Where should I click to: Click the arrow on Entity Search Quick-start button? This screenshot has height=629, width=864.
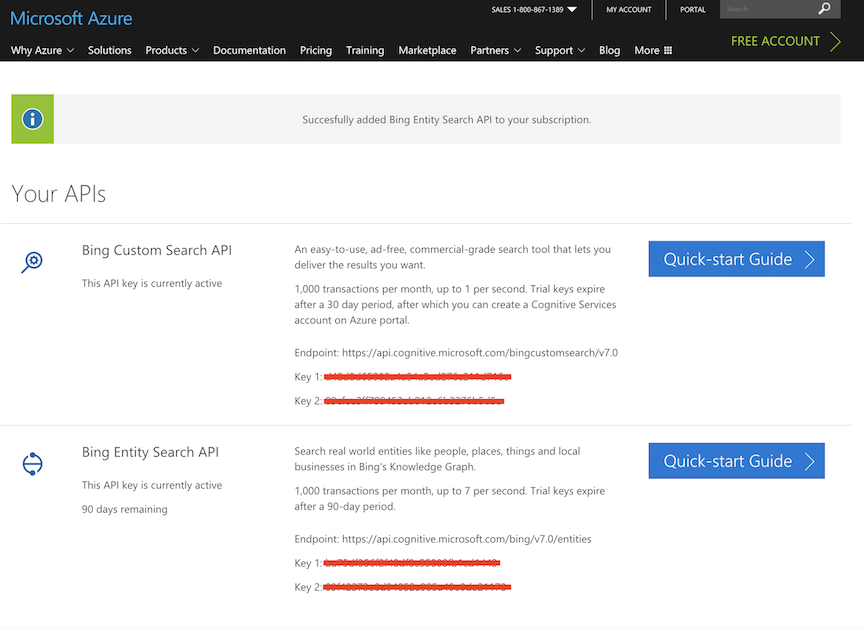(x=809, y=461)
